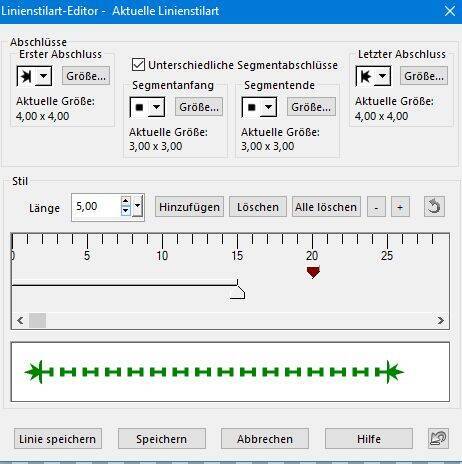
Task: Expand the Länge value dropdown arrow
Action: click(137, 206)
